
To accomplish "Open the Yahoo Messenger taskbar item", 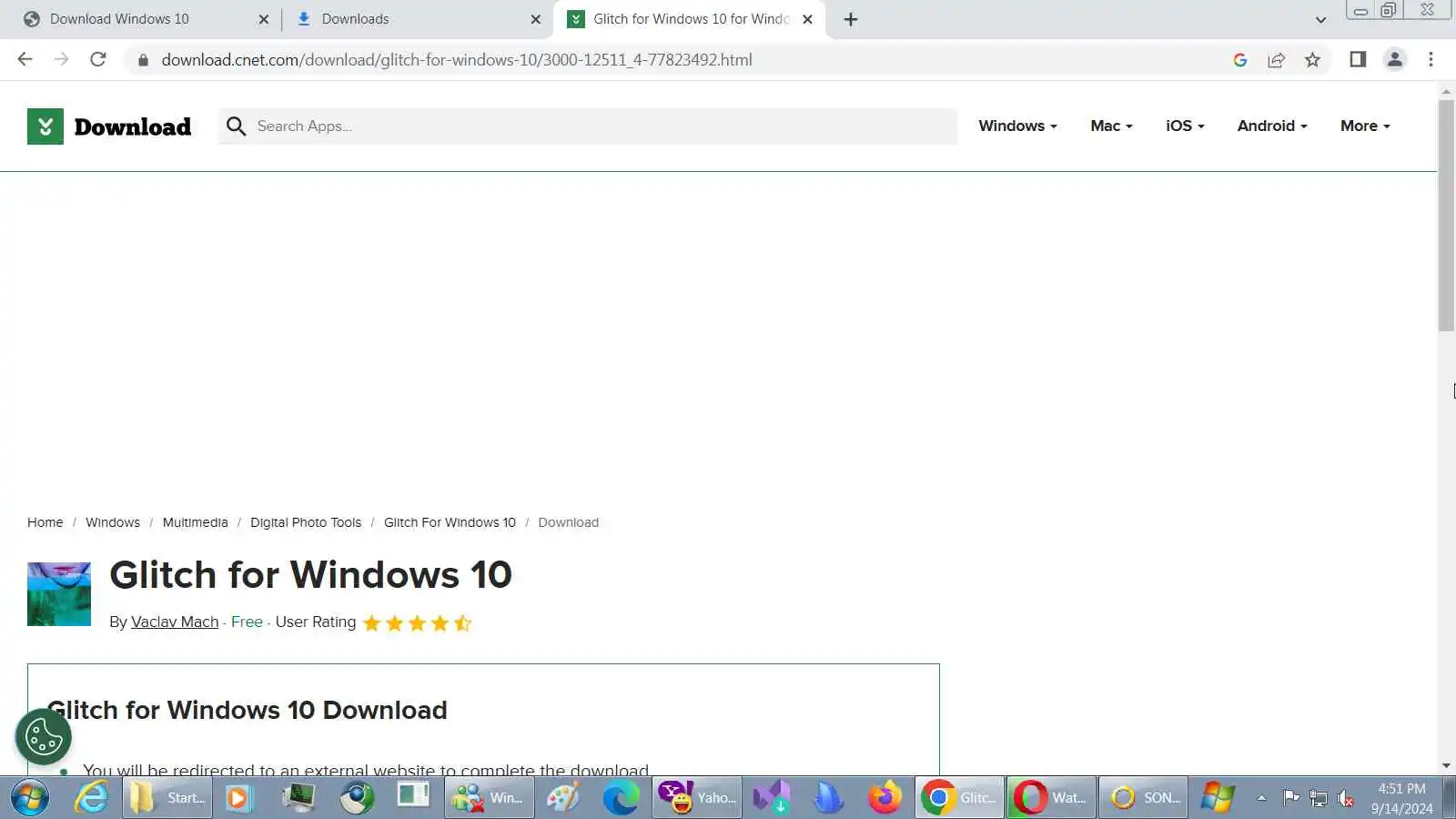I will point(696,798).
